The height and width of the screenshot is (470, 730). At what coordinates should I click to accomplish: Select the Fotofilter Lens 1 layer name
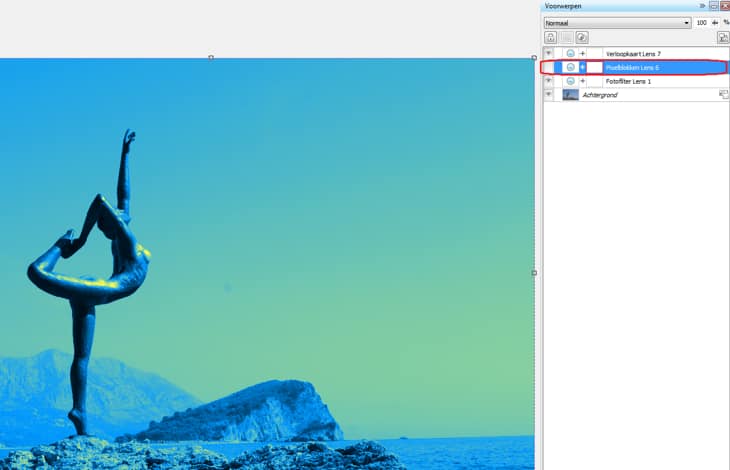(628, 81)
